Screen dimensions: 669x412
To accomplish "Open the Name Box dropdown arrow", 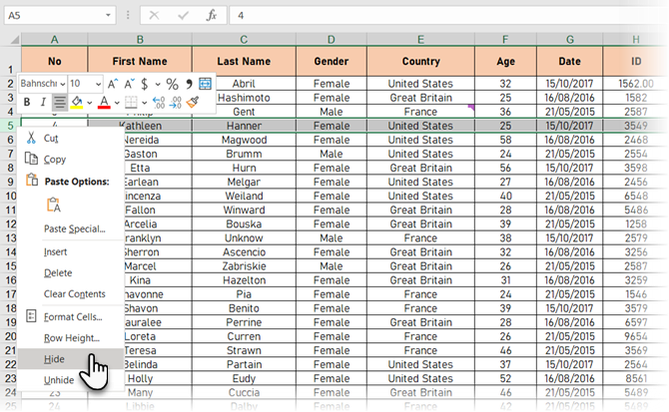I will pyautogui.click(x=108, y=15).
